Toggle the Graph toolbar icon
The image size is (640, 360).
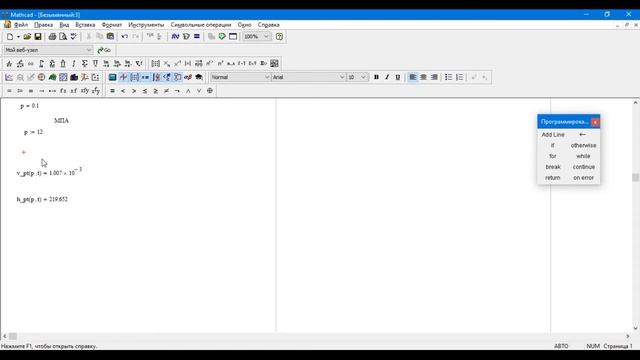click(x=123, y=77)
